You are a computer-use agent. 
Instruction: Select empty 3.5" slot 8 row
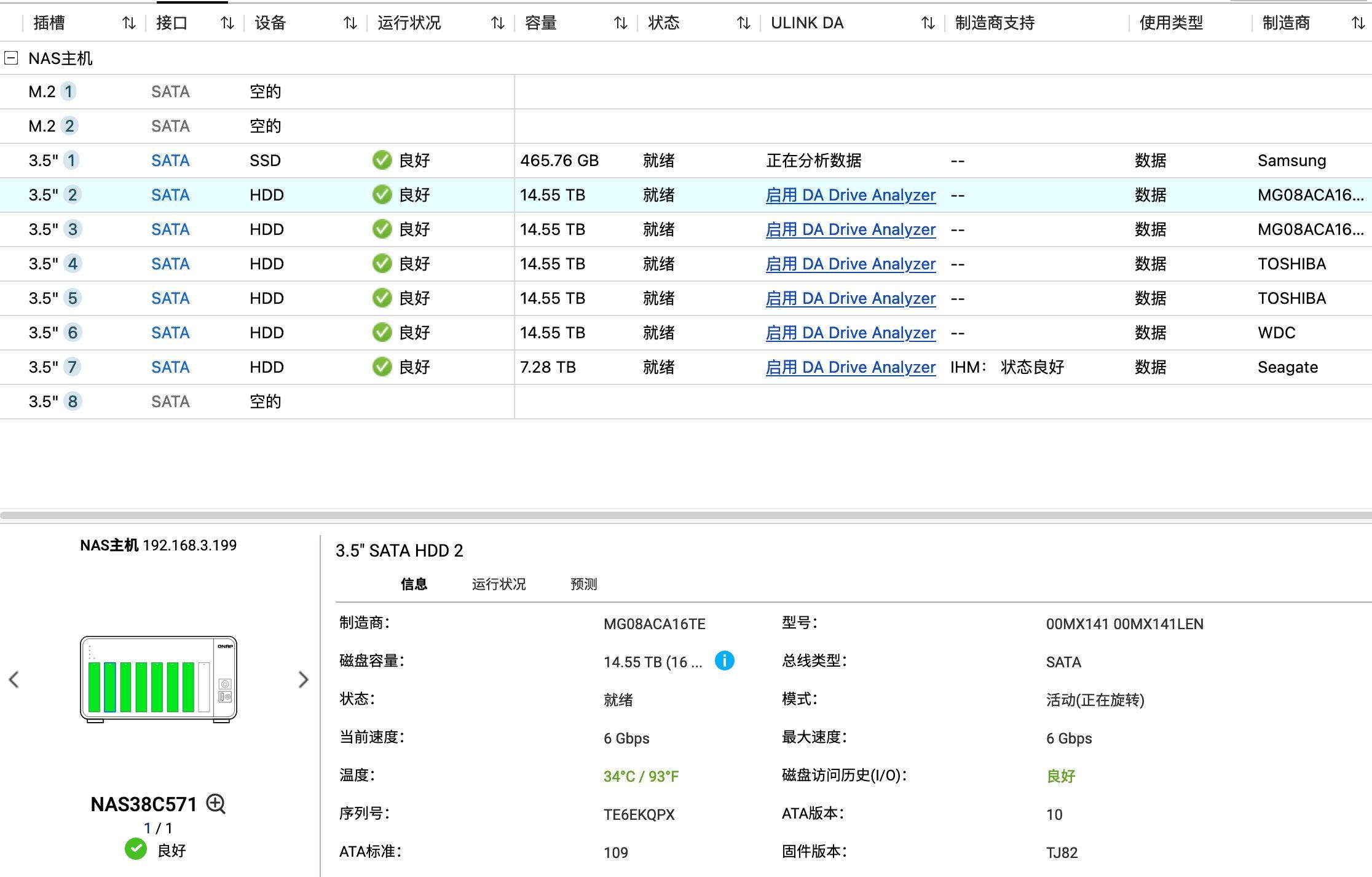tap(686, 402)
